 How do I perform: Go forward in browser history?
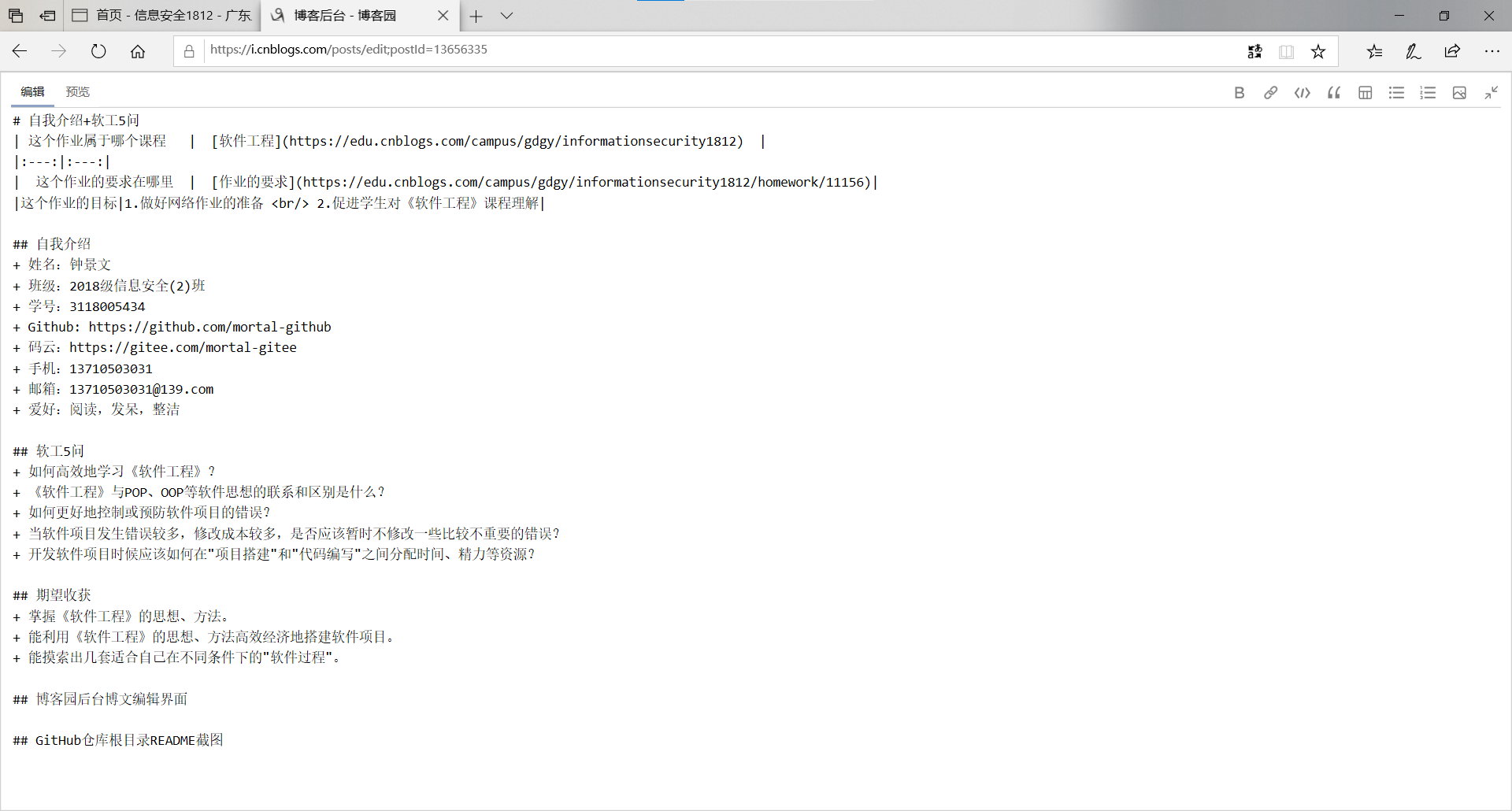tap(59, 51)
